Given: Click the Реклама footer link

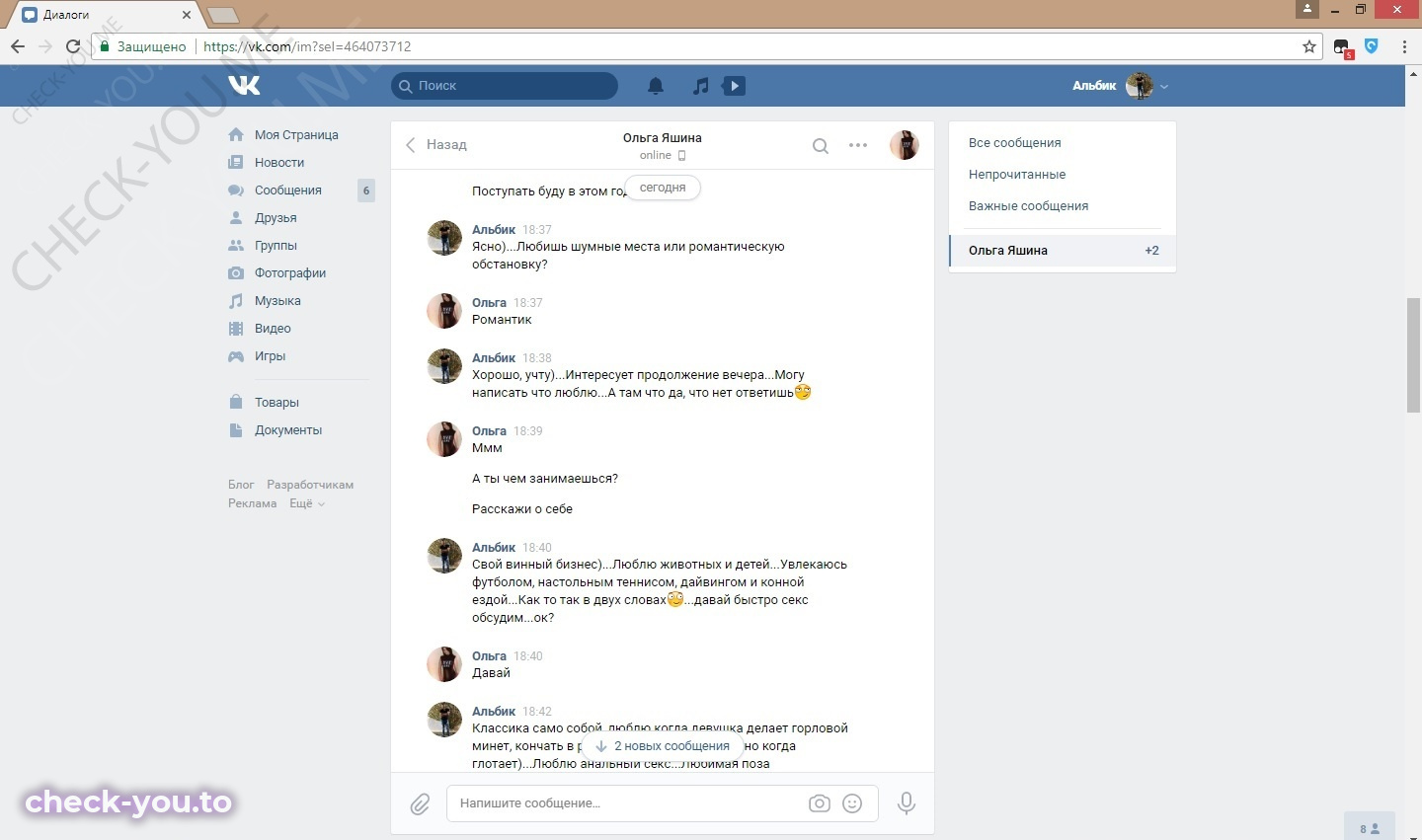Looking at the screenshot, I should pos(253,503).
